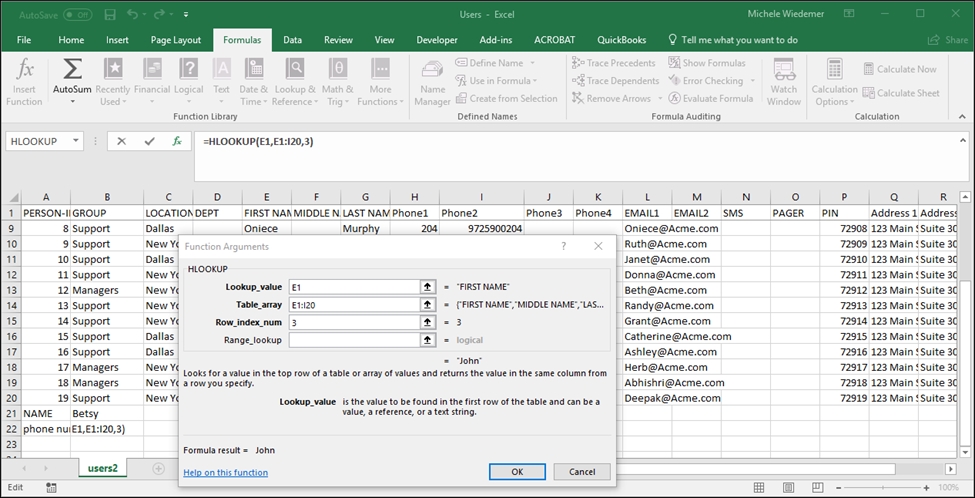975x498 pixels.
Task: Click the Insert Function icon
Action: [24, 82]
